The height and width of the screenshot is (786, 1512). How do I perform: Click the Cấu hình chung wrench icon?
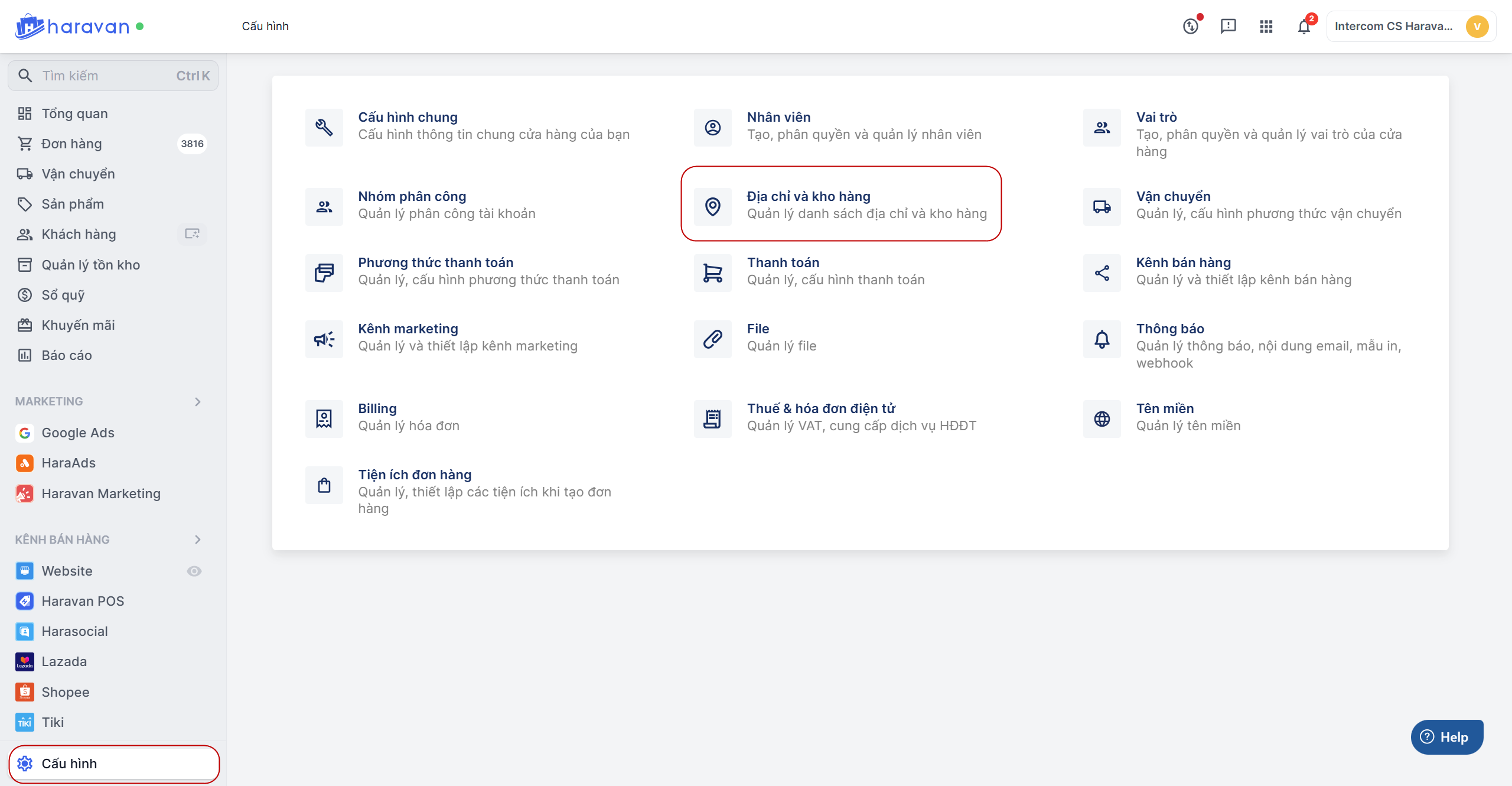click(x=324, y=128)
